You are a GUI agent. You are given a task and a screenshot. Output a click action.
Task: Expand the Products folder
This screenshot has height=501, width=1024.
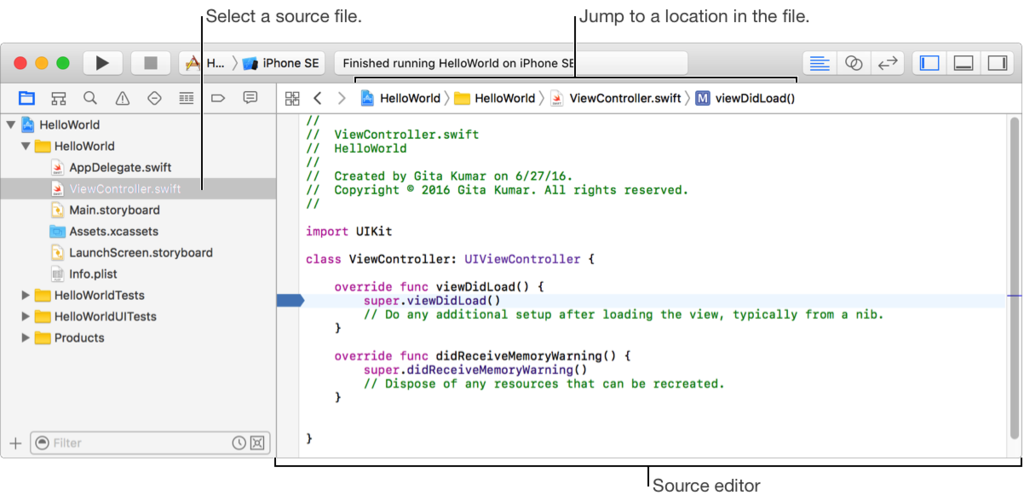click(25, 338)
